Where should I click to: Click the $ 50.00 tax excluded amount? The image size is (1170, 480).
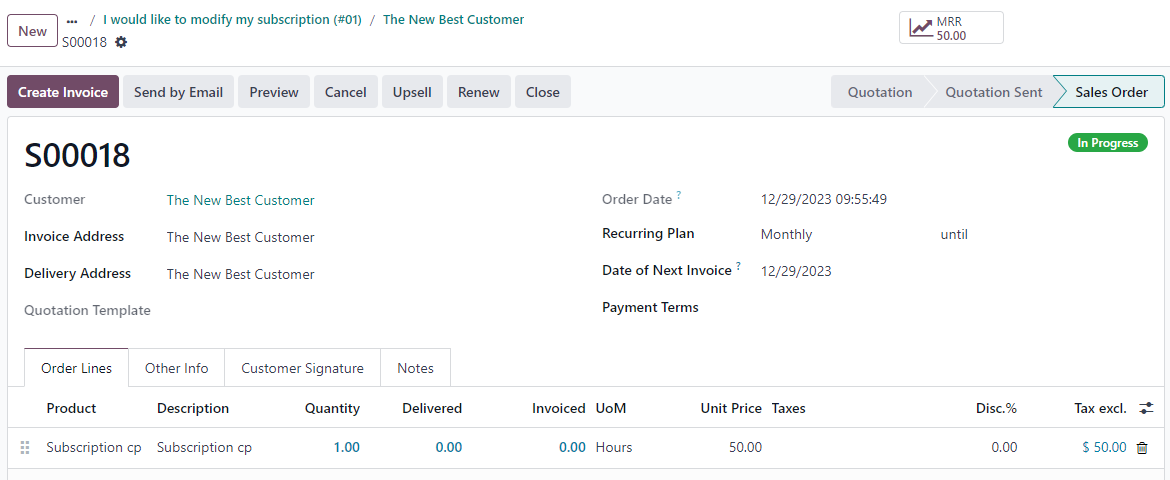pos(1104,448)
